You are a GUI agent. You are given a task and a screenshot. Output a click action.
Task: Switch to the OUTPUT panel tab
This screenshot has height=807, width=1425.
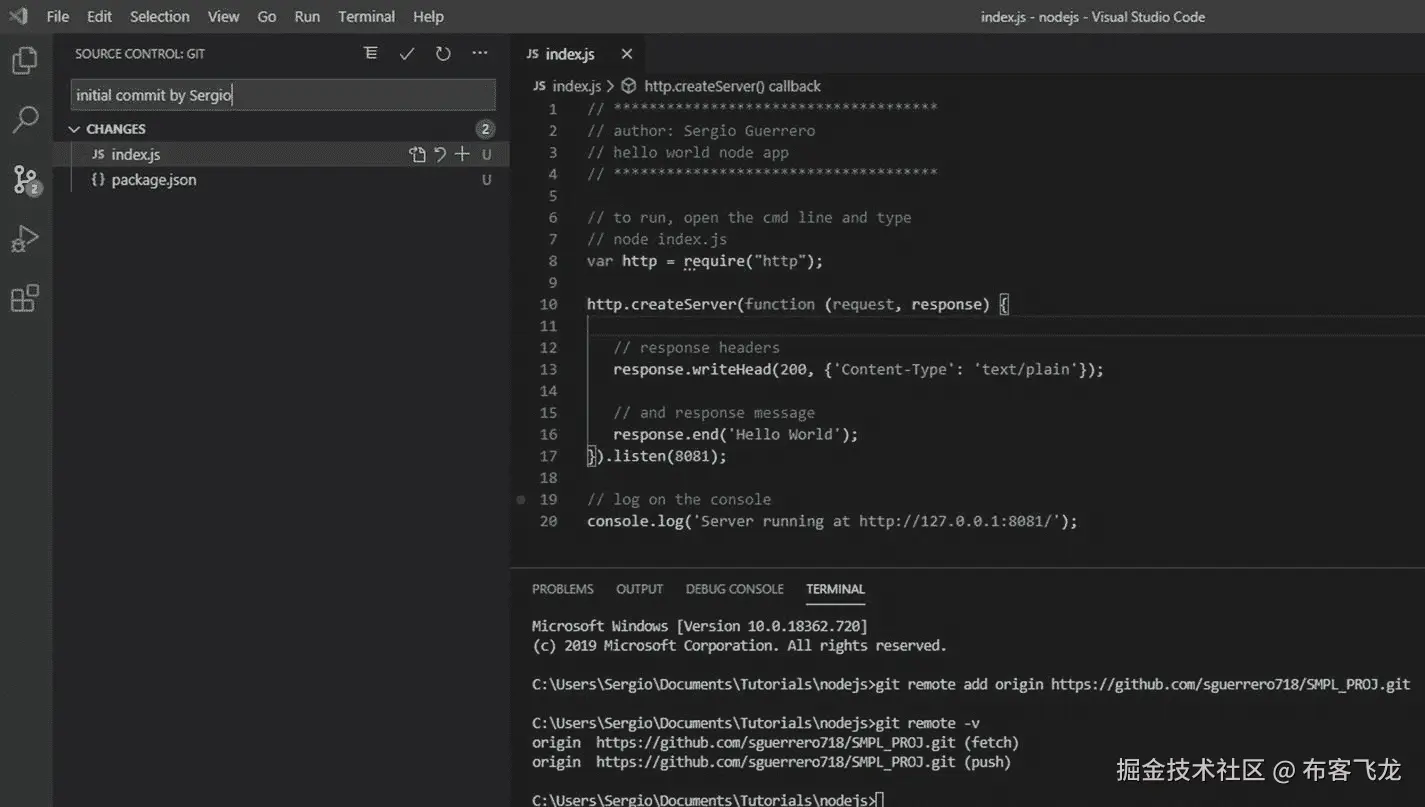point(639,589)
